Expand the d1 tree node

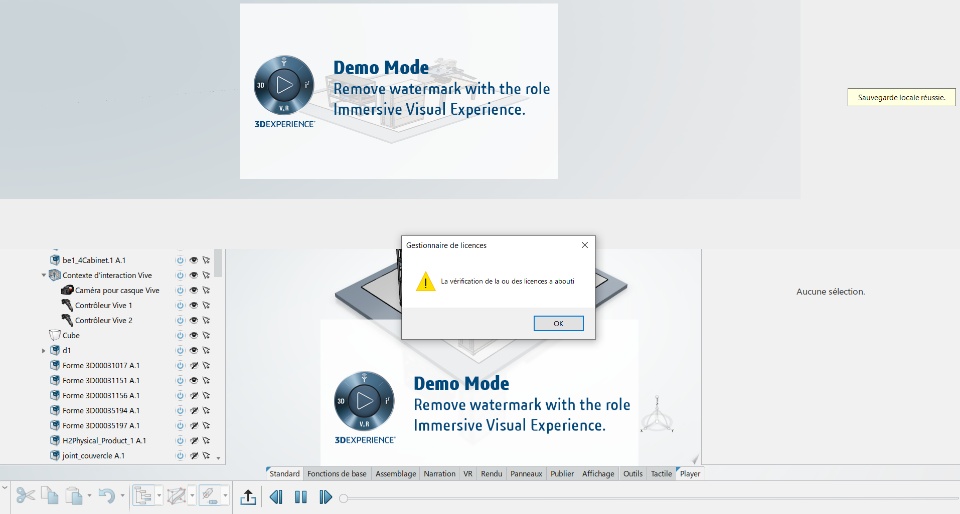click(43, 351)
